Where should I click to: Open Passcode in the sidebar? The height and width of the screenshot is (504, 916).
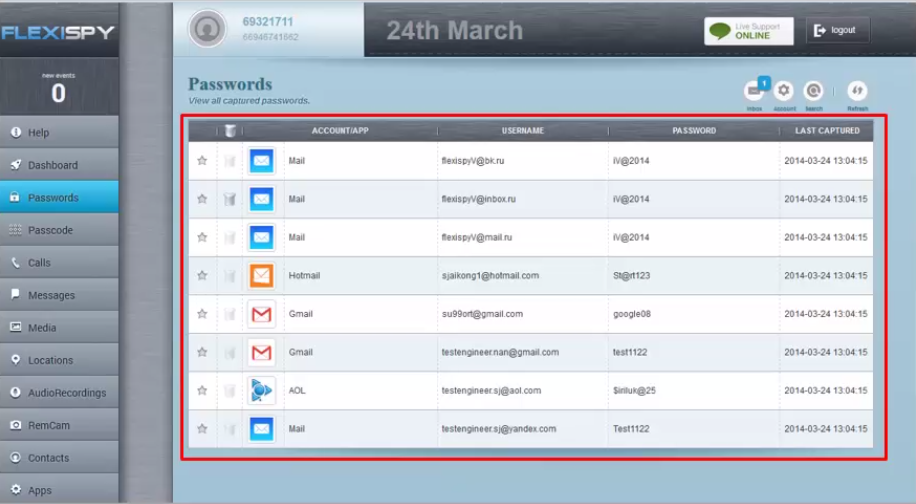click(x=59, y=230)
